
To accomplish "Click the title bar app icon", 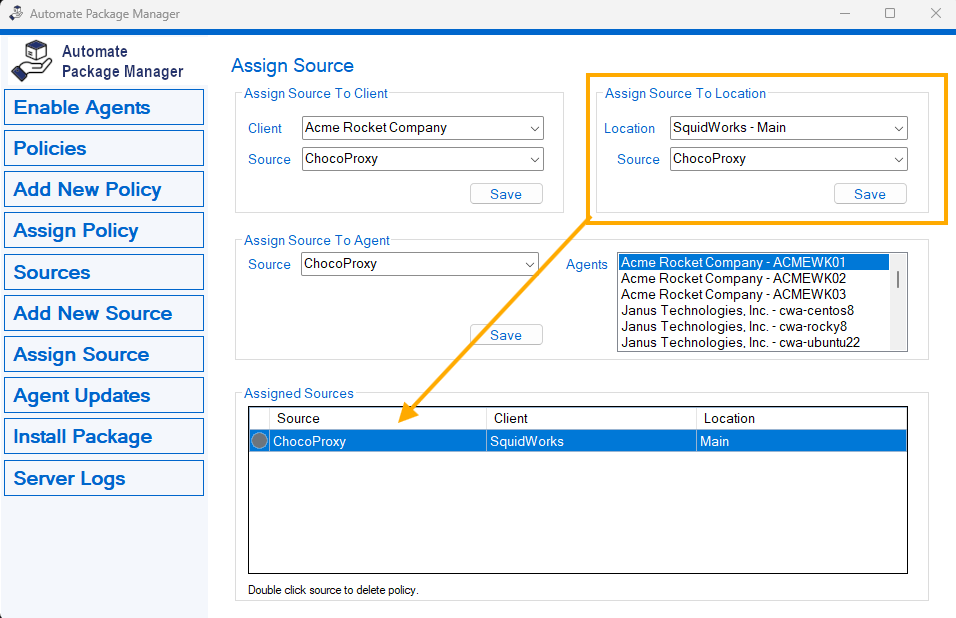I will pyautogui.click(x=16, y=14).
